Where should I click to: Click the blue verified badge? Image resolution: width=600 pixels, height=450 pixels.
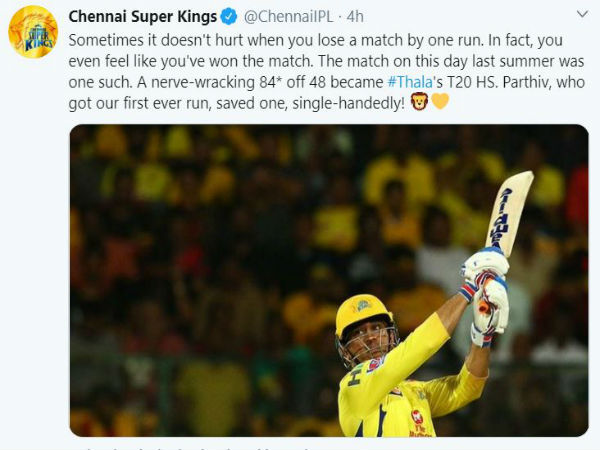tap(229, 17)
